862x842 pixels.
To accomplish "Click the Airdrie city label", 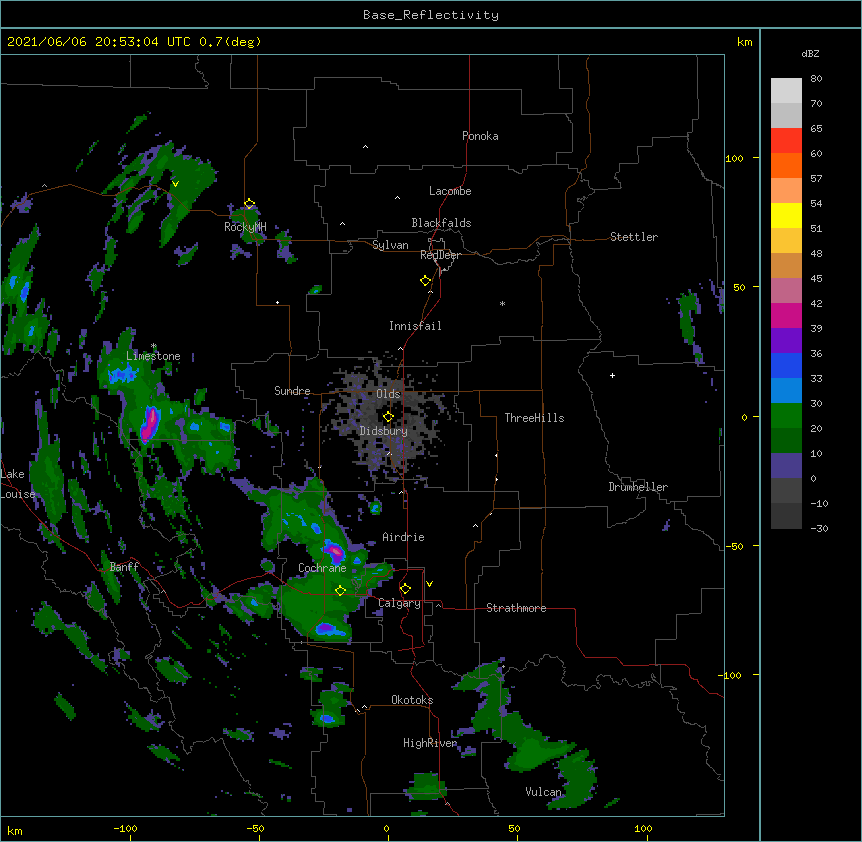I will pos(403,537).
